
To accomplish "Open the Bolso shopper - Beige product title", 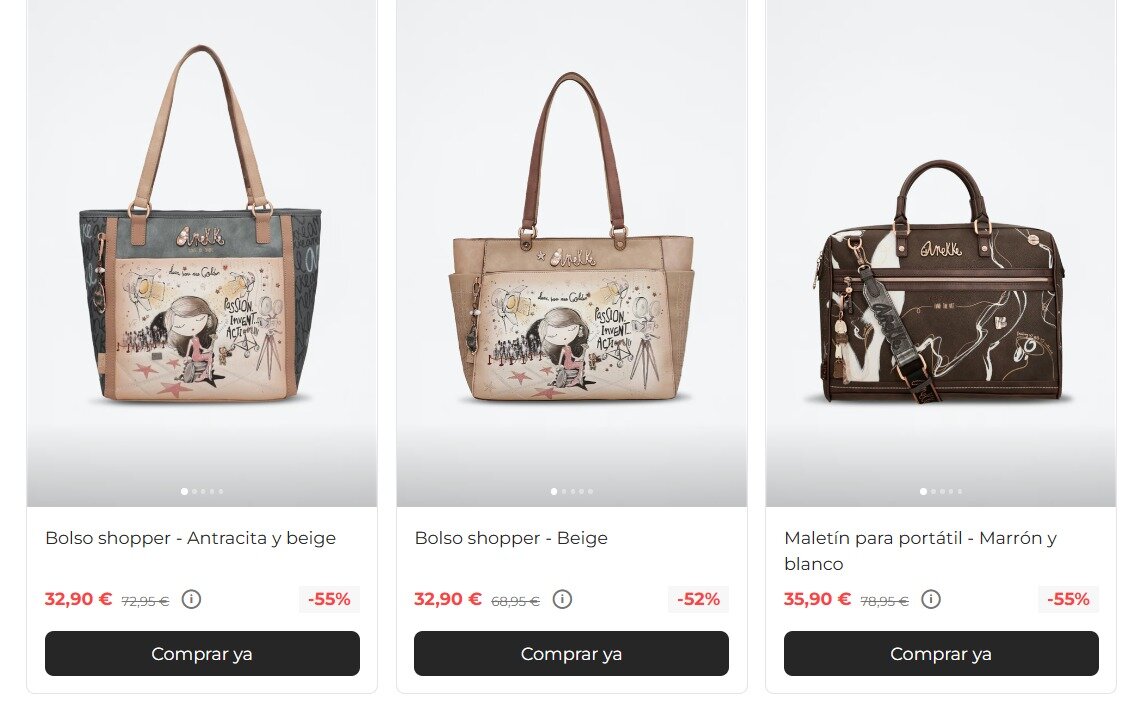I will 511,539.
